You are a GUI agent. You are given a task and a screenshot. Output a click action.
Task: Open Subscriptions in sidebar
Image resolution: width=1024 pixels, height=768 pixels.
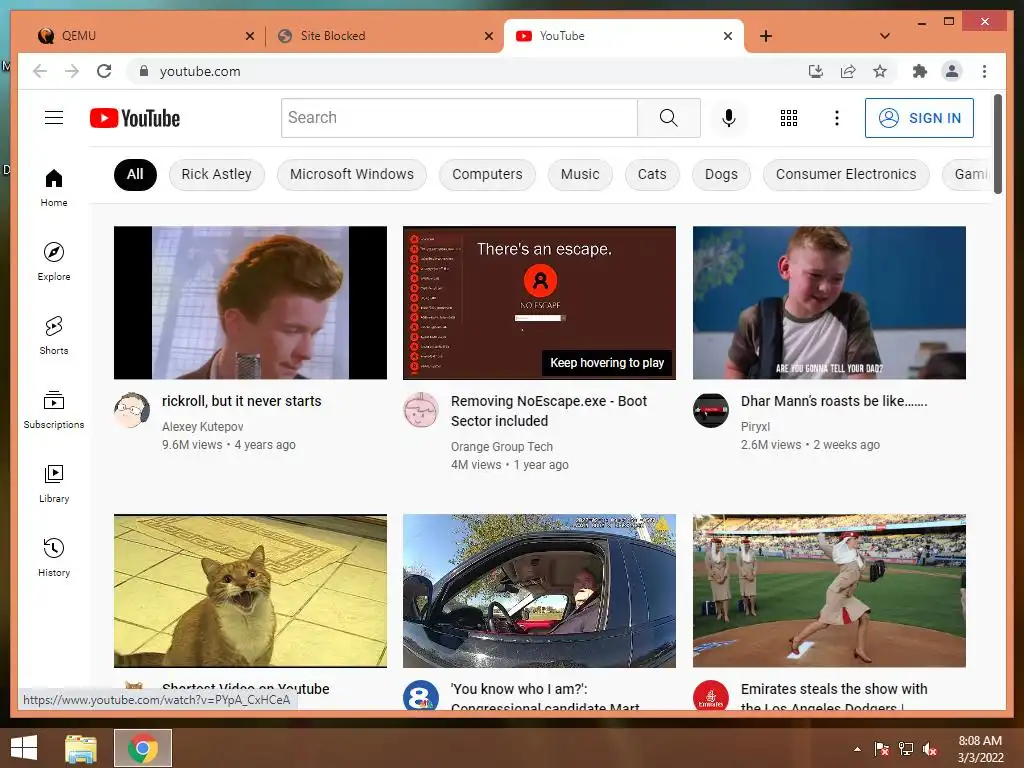coord(54,409)
